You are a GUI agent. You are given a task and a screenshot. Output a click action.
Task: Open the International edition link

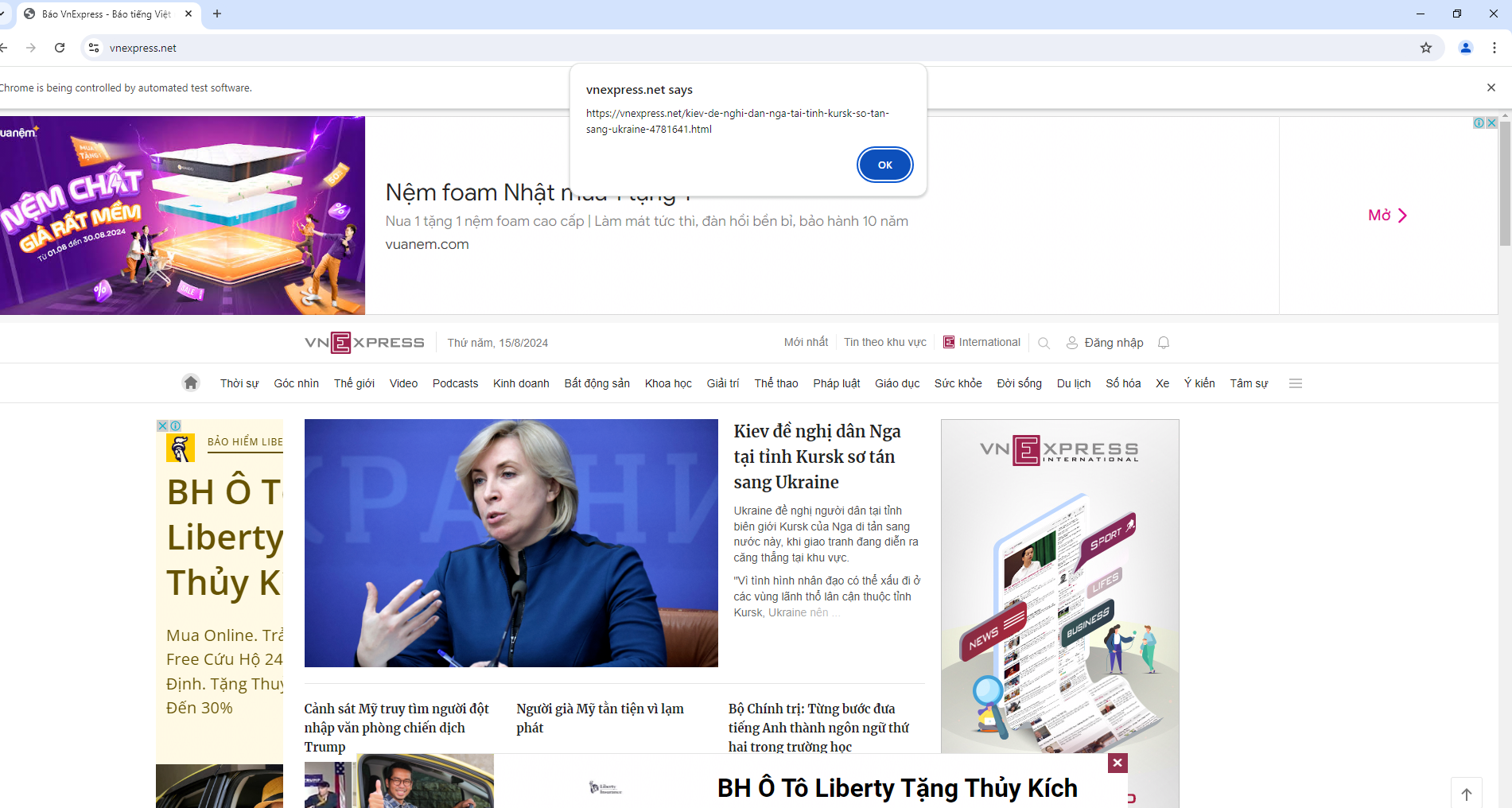[x=989, y=342]
